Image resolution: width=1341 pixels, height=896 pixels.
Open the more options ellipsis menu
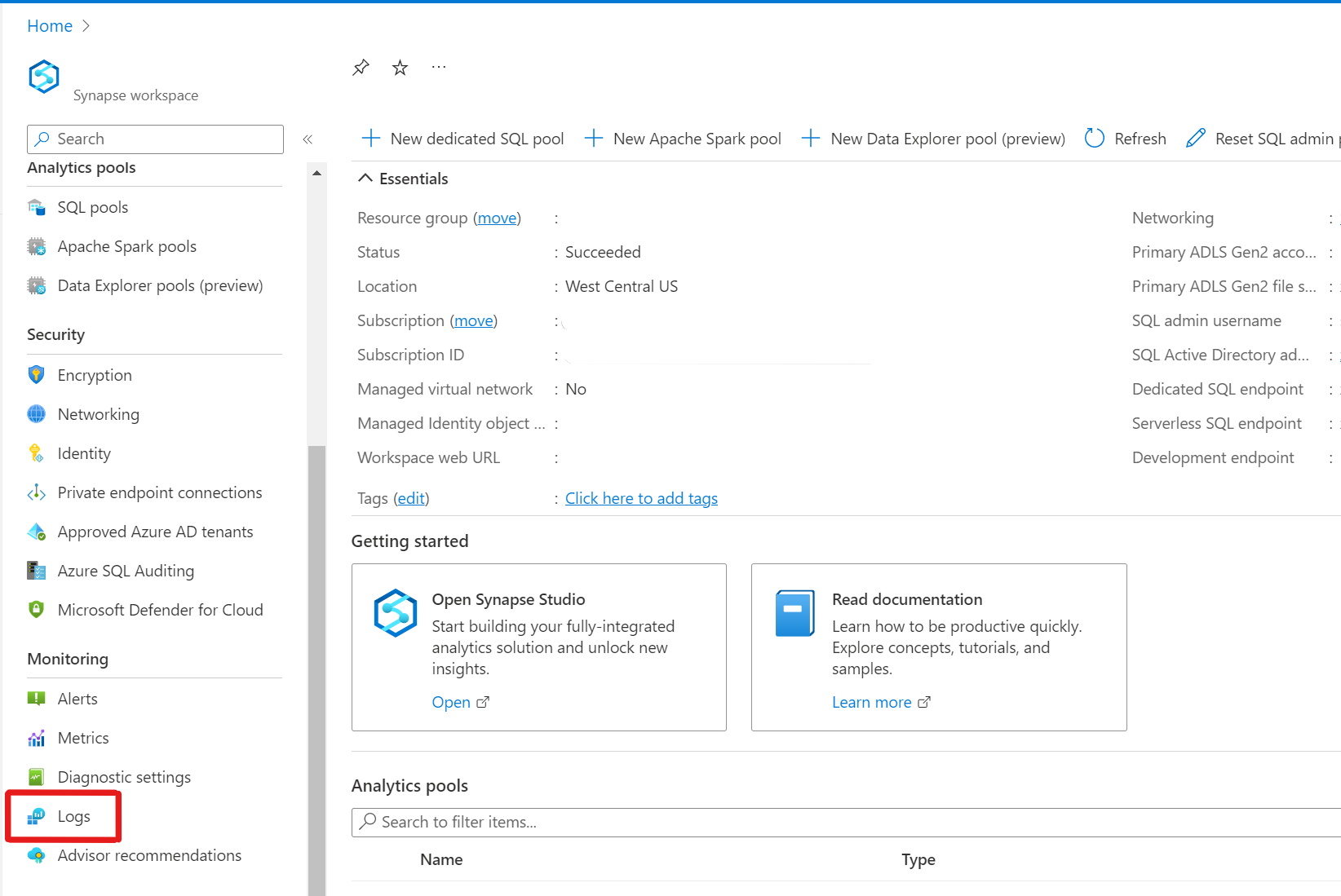tap(439, 68)
